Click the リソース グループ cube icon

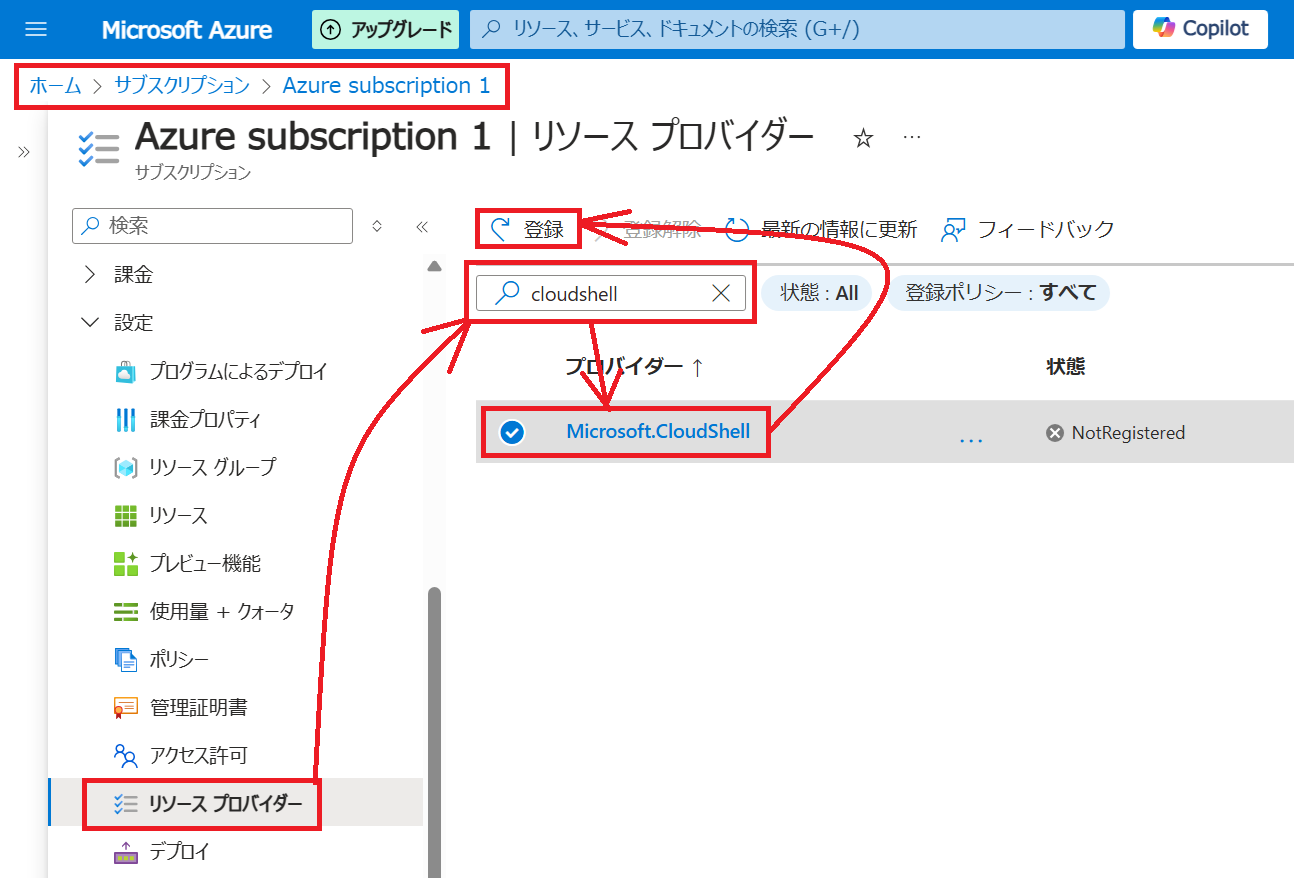point(125,468)
